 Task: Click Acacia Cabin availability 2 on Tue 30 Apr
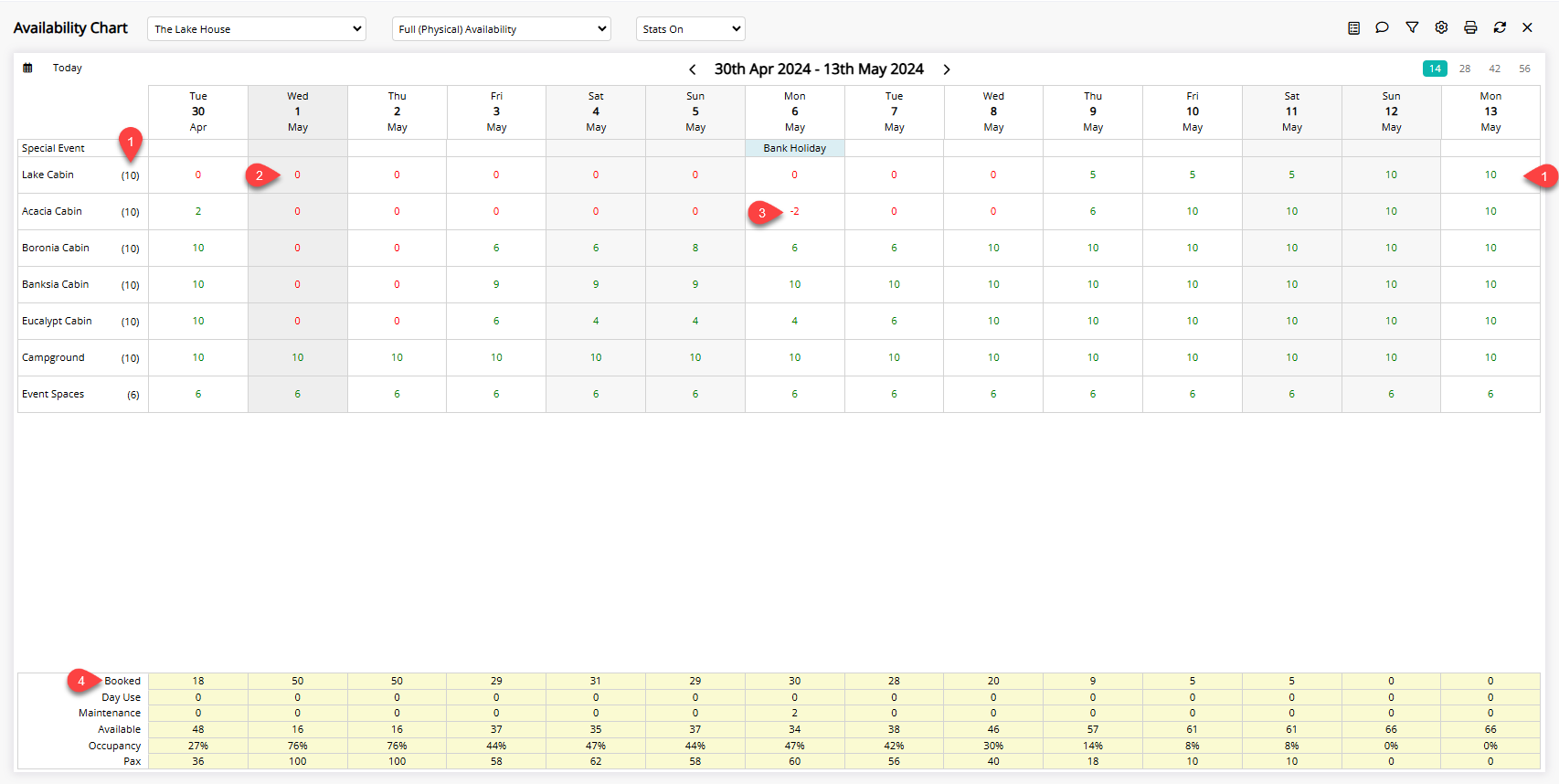pos(198,211)
